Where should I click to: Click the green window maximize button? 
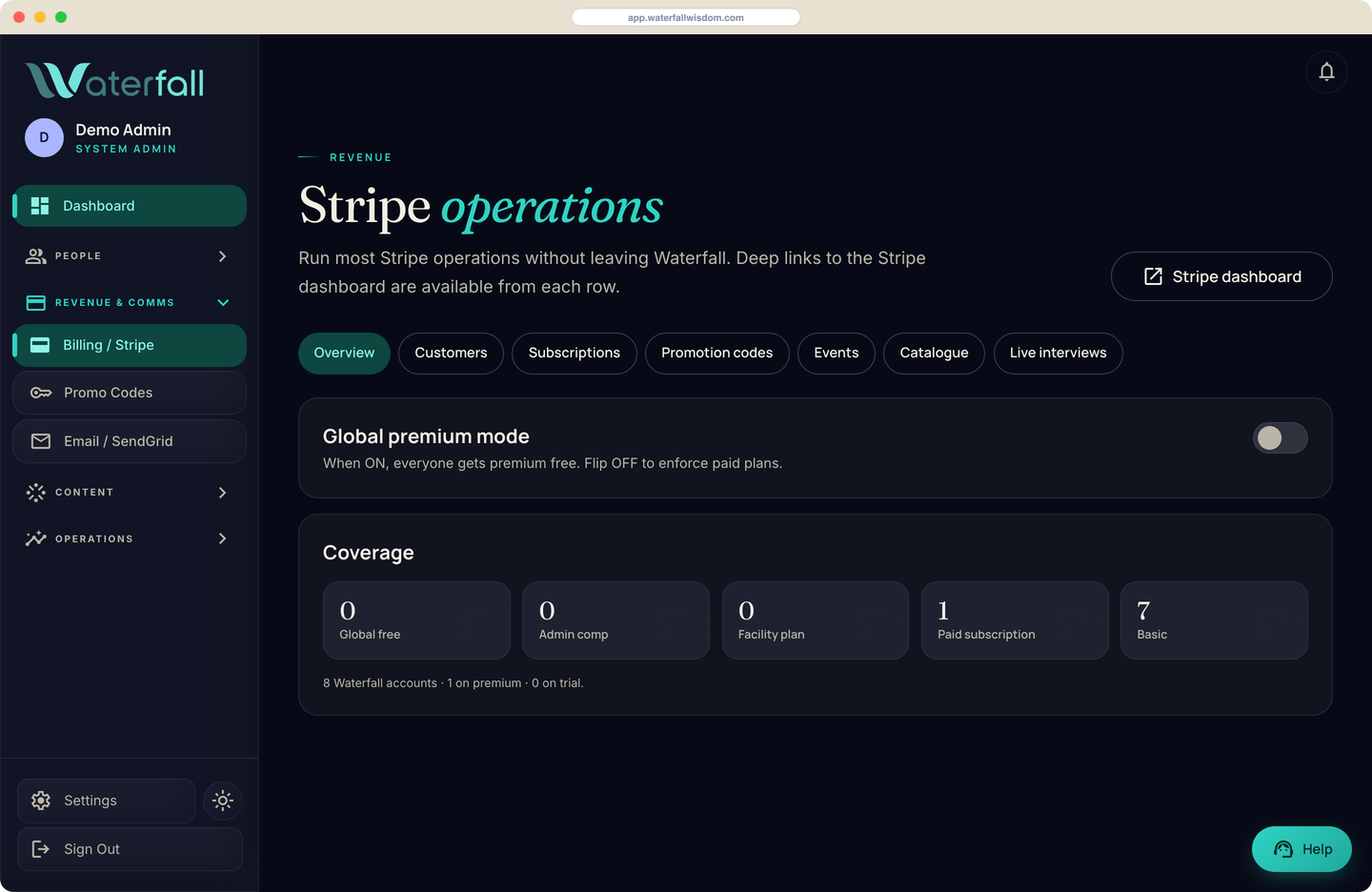tap(61, 17)
